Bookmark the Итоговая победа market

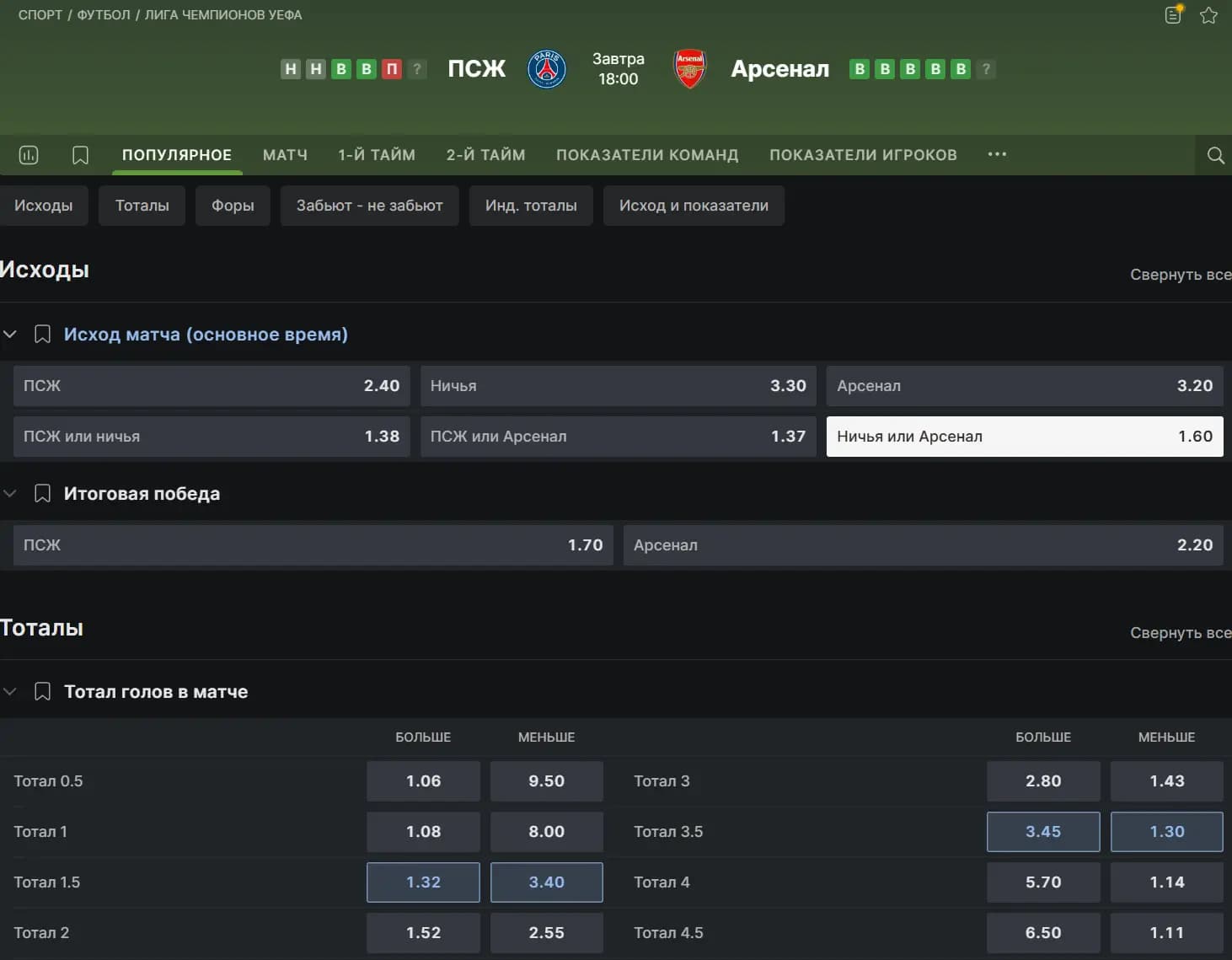coord(42,494)
